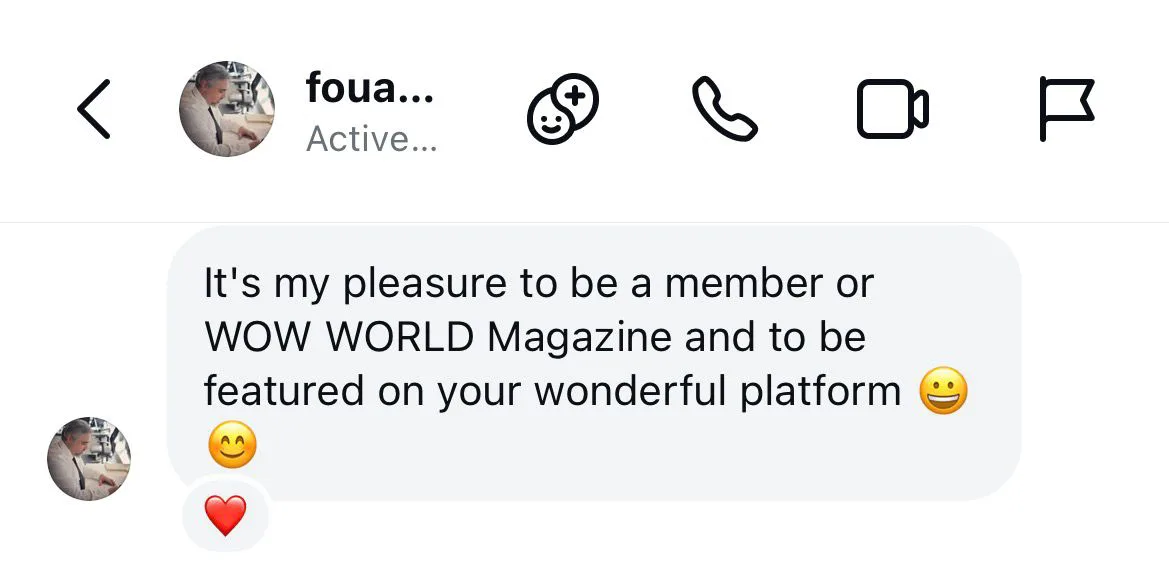Tap the "Active..." status text
The width and height of the screenshot is (1169, 587).
click(371, 139)
